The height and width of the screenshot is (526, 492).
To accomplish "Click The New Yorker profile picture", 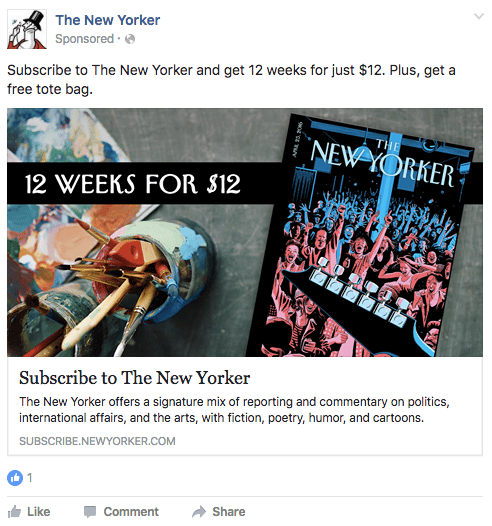I will 27,29.
